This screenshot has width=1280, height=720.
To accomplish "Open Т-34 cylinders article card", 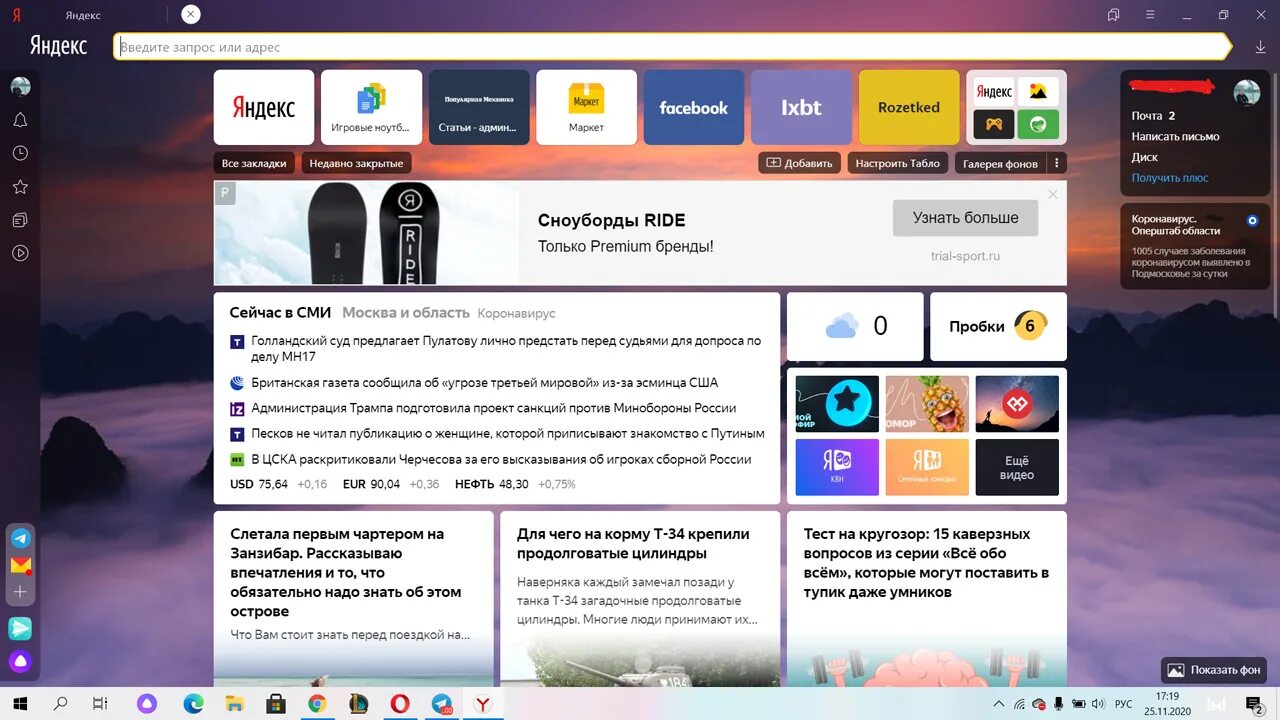I will pos(640,599).
